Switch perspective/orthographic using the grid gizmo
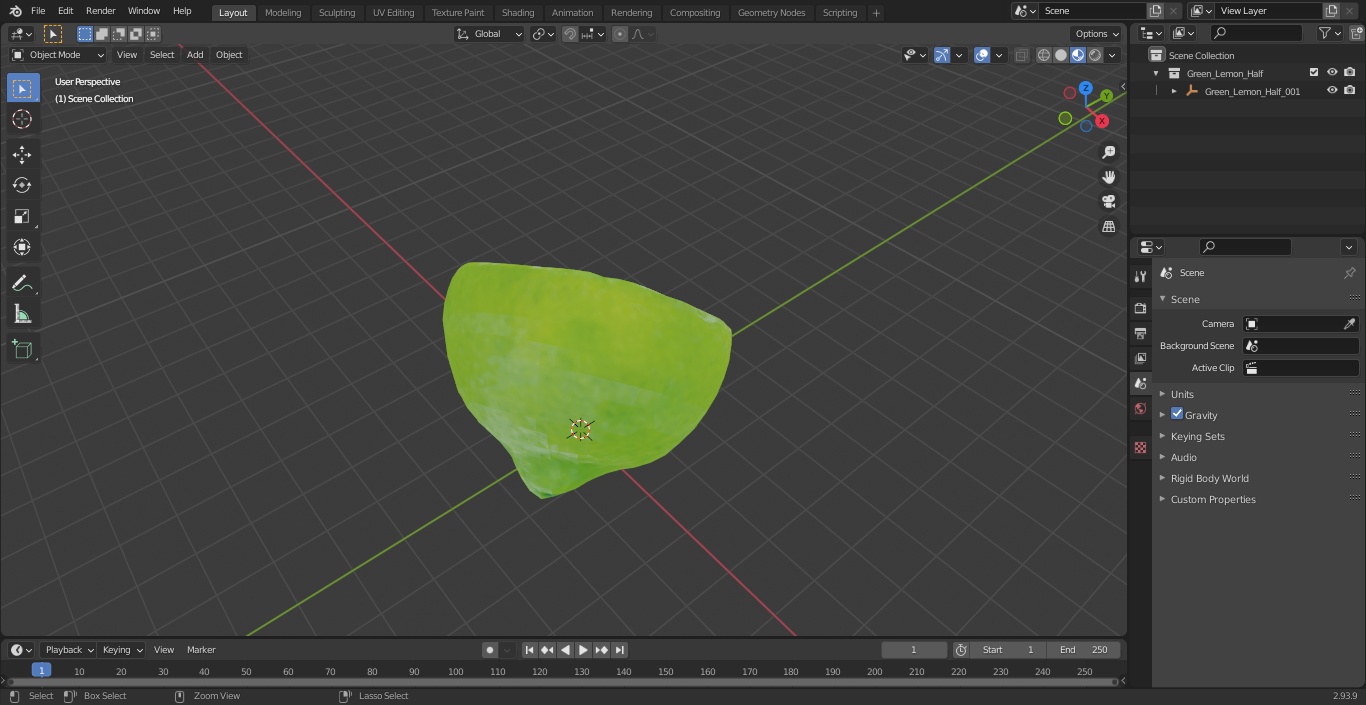This screenshot has height=705, width=1366. [1108, 227]
